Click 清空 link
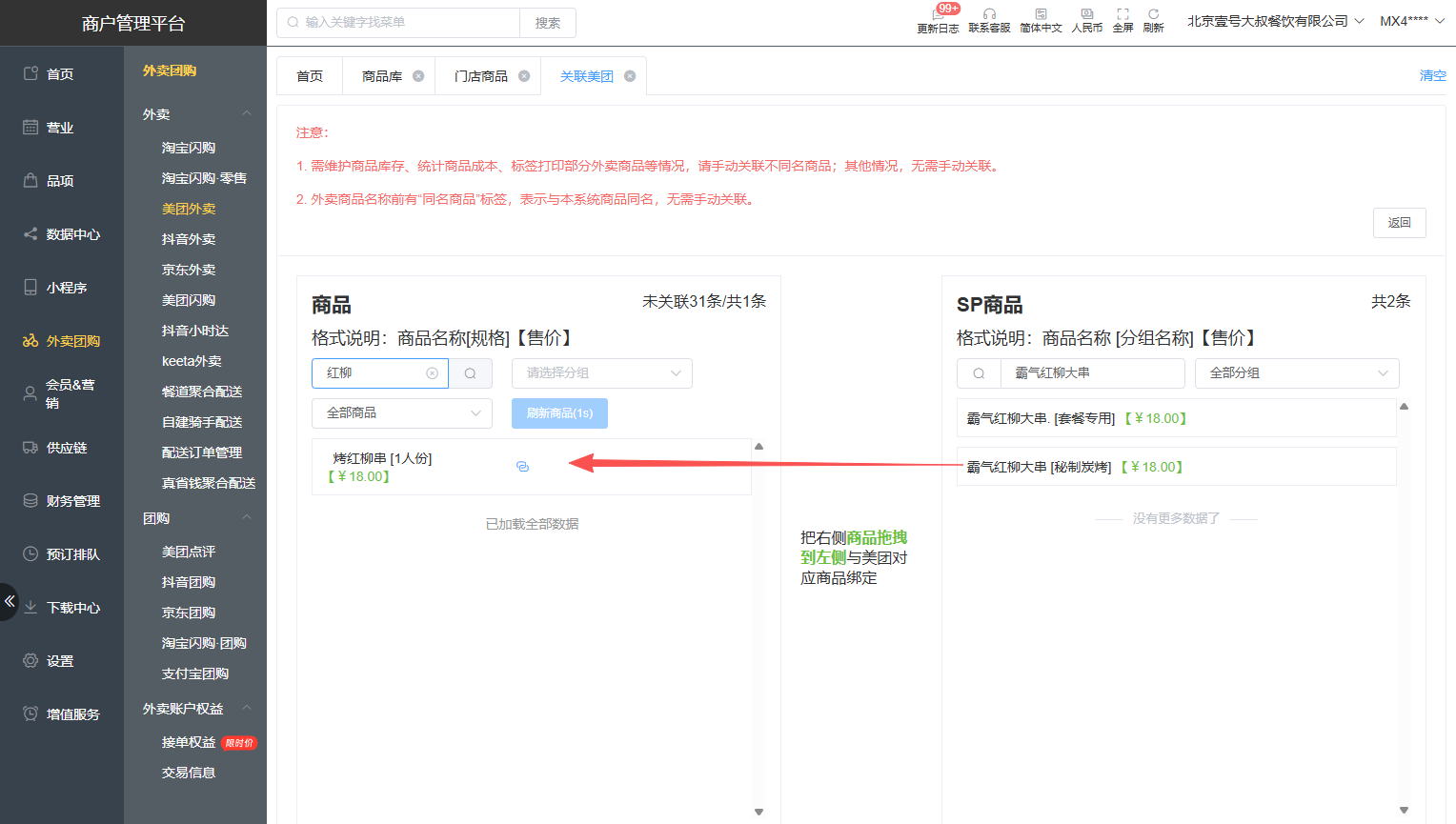 1432,76
